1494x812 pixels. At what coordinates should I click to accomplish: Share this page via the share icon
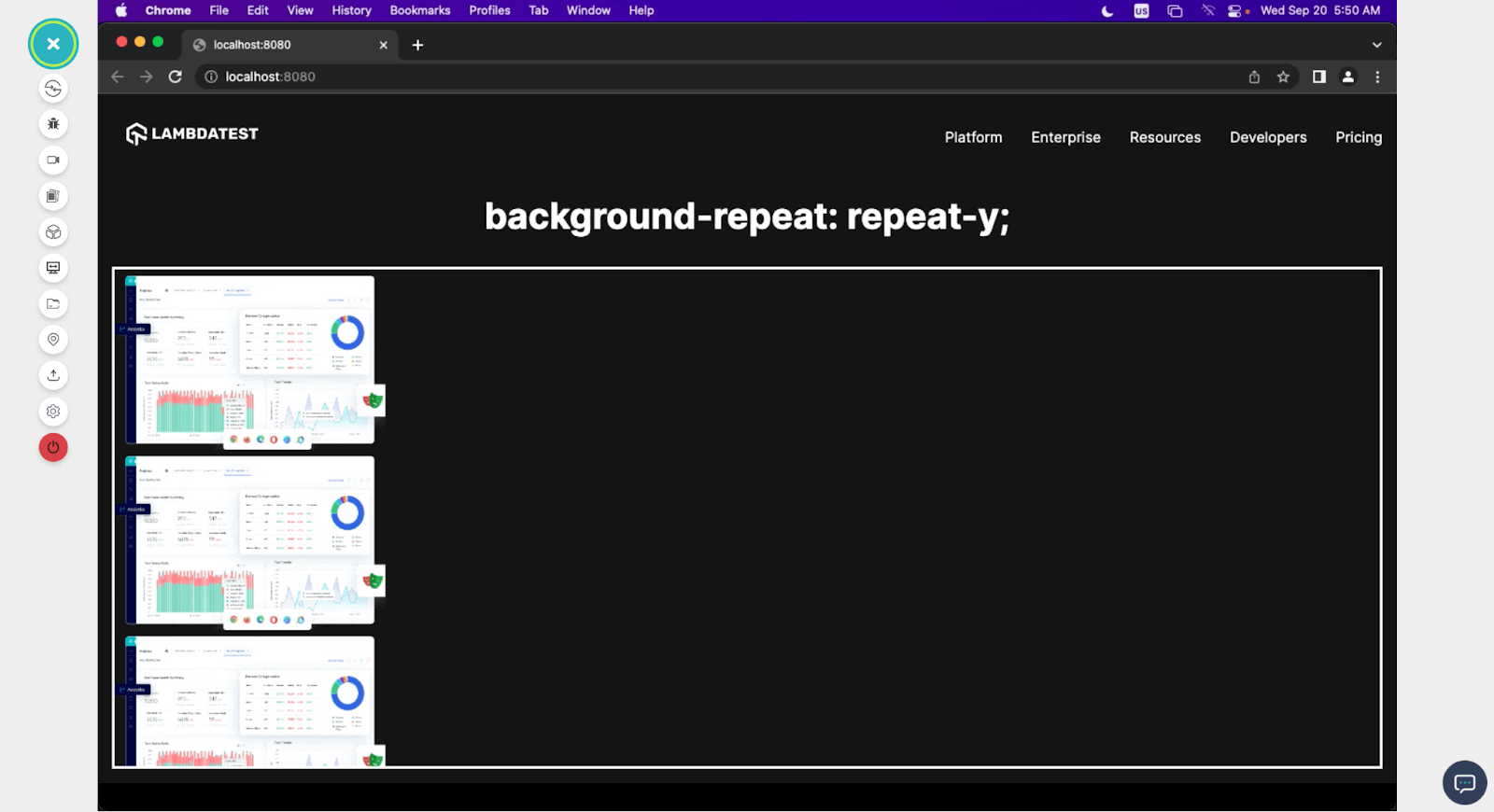point(1254,77)
